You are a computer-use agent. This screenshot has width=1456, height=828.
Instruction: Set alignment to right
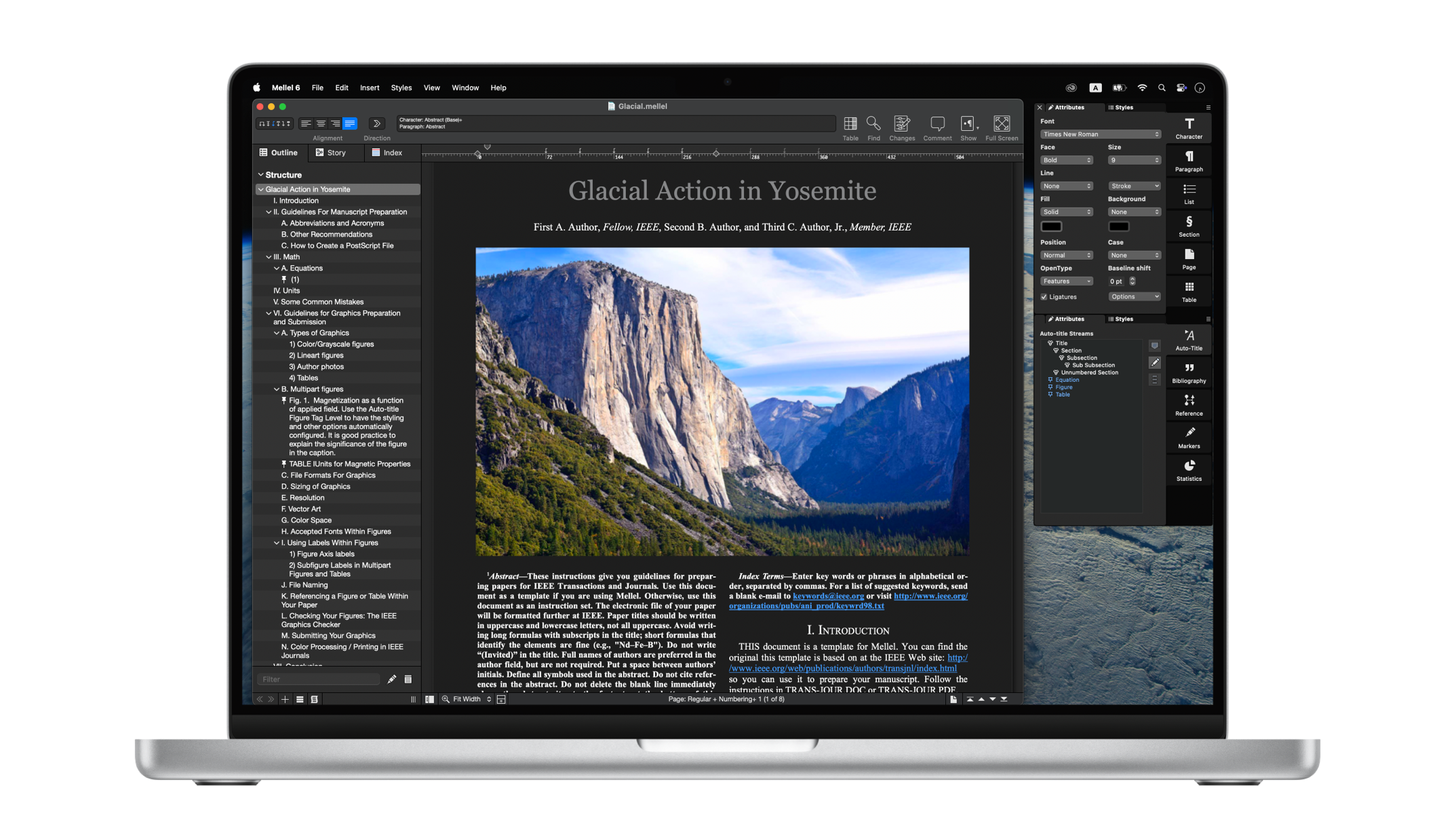(x=336, y=123)
